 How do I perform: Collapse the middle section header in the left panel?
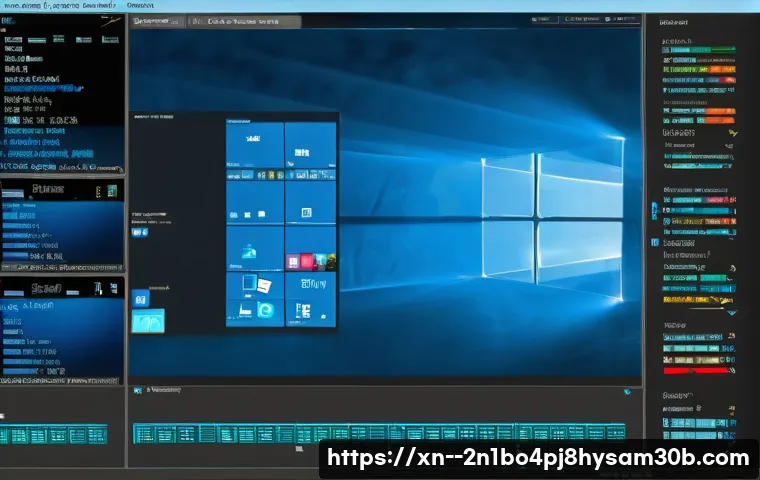pos(45,188)
